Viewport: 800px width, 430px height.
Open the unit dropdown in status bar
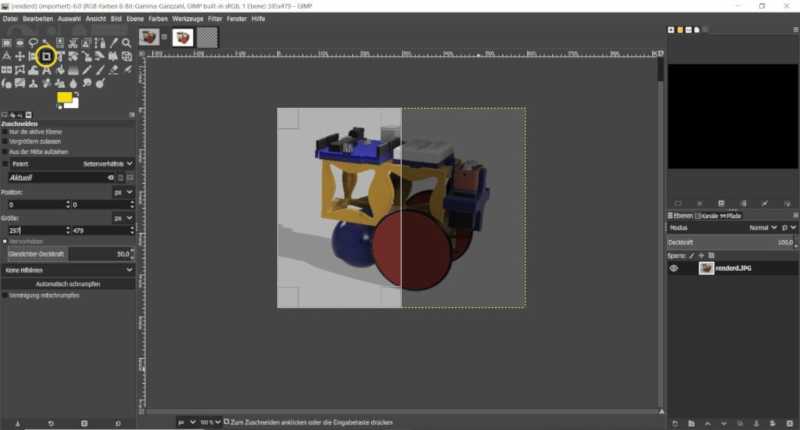tap(186, 422)
